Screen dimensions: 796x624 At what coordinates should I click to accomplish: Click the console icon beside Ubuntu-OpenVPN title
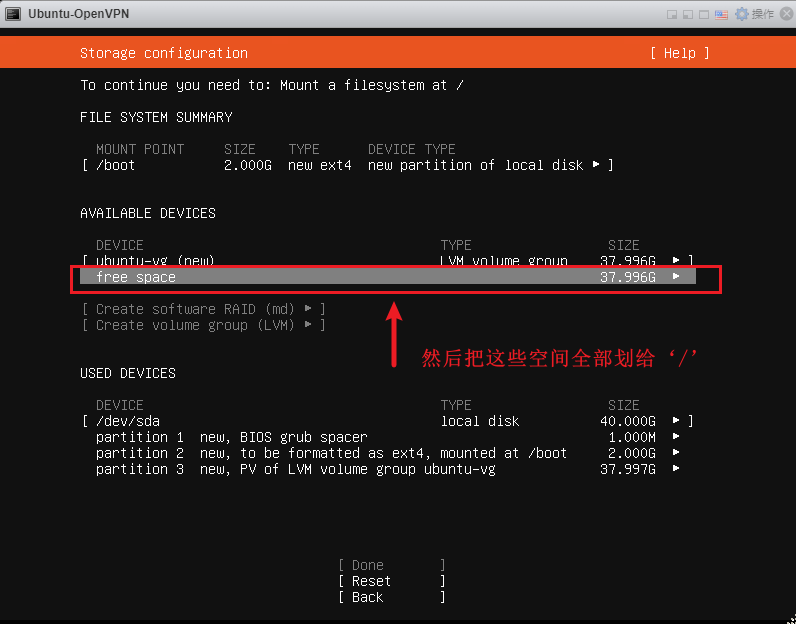pos(13,14)
